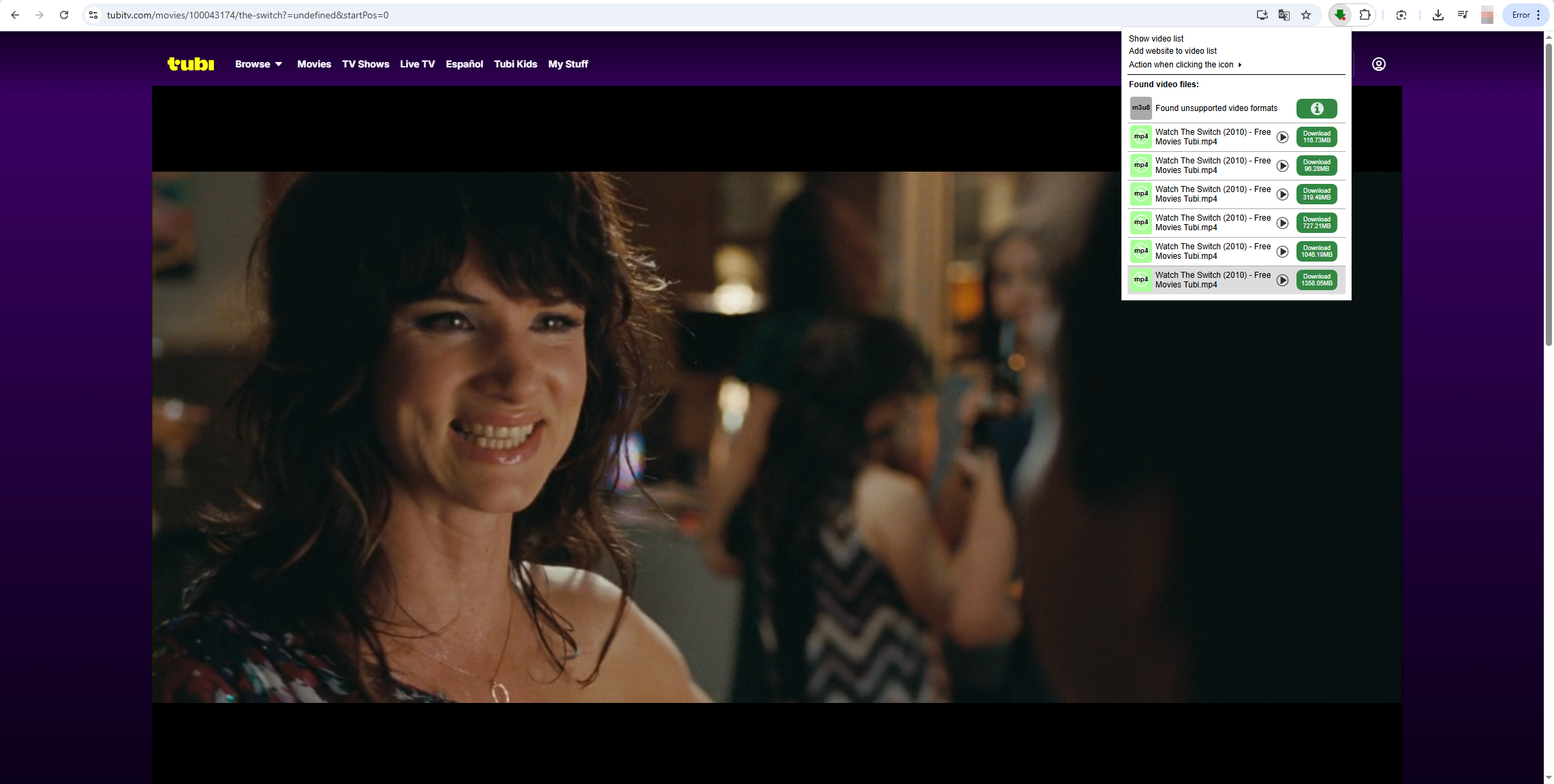The width and height of the screenshot is (1554, 784).
Task: Click the scrollbar down arrow
Action: point(1548,777)
